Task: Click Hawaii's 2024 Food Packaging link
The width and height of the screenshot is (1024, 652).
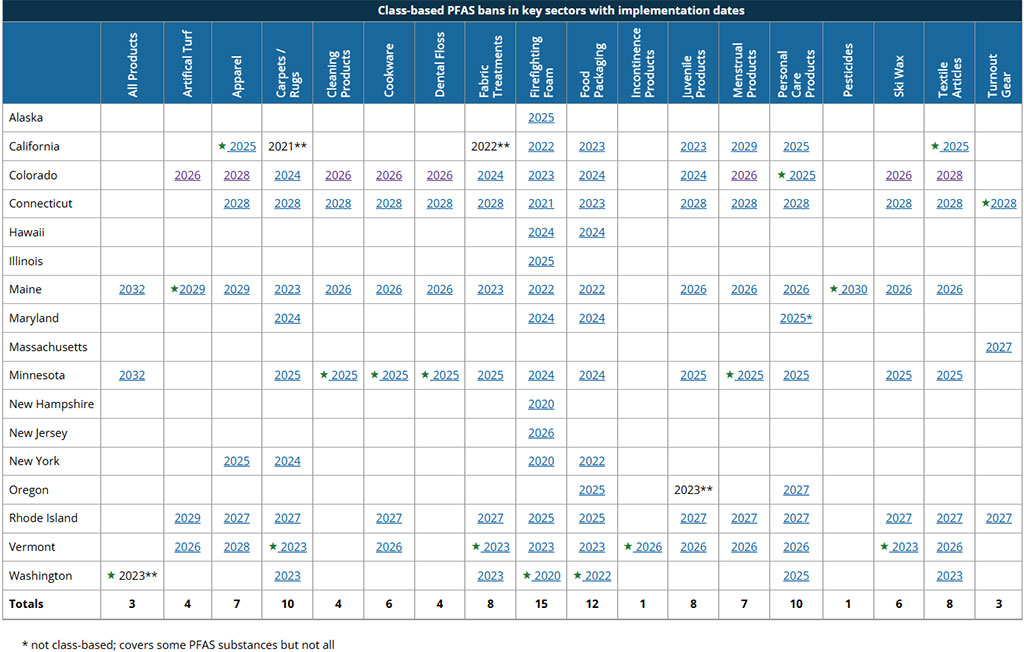Action: point(592,233)
